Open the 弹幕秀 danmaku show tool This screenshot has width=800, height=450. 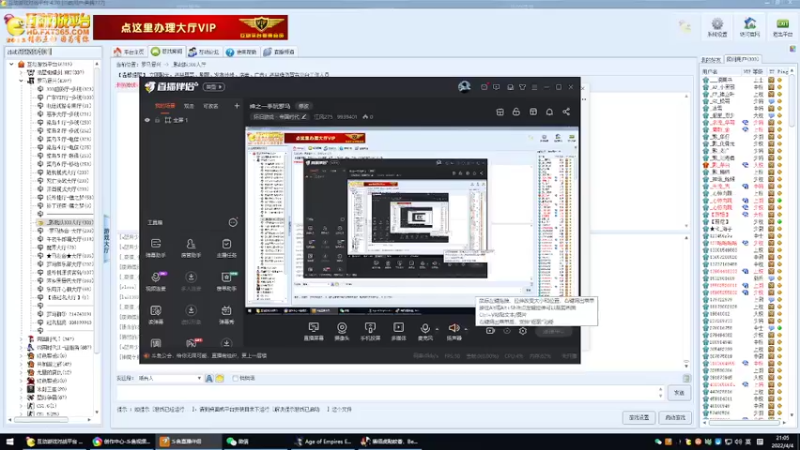227,314
